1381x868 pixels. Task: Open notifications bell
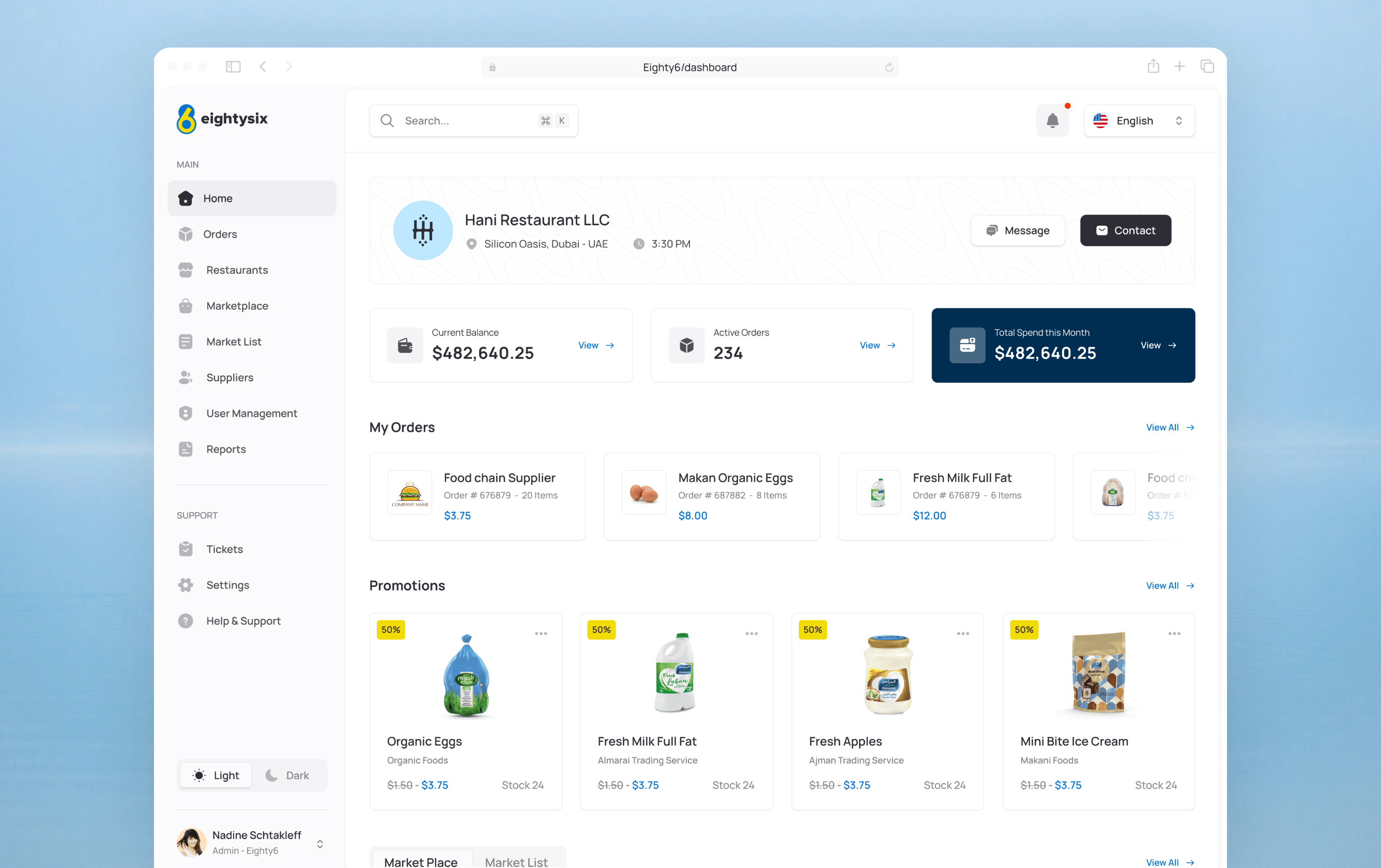(x=1052, y=120)
